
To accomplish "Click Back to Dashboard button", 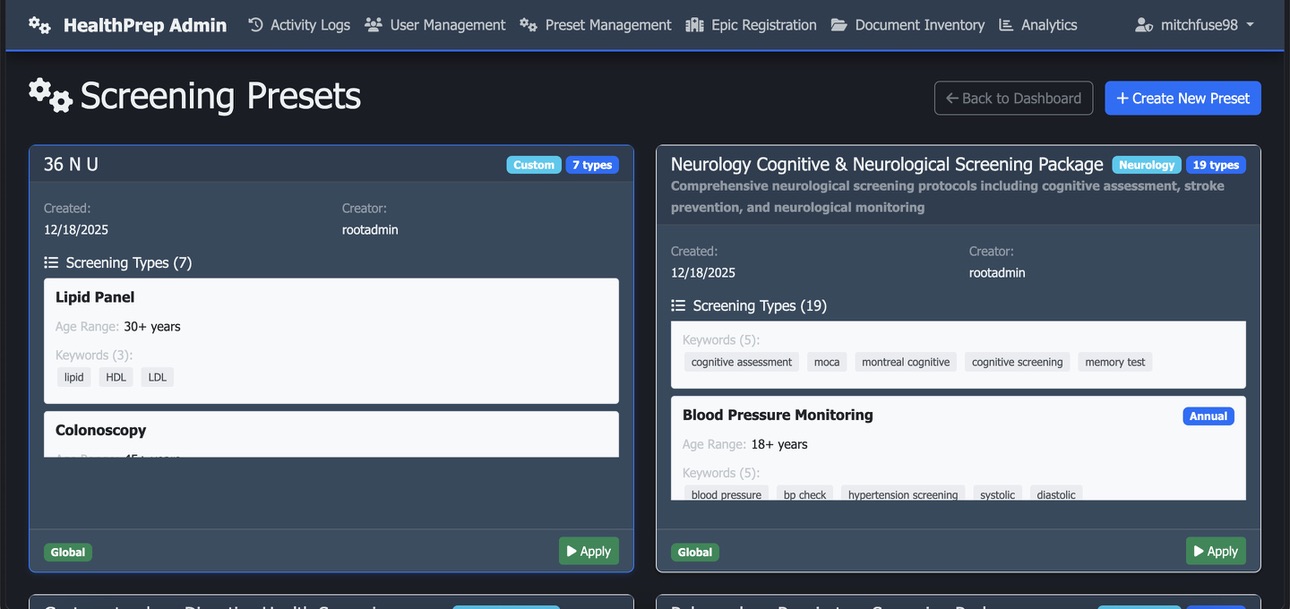I will coord(1013,98).
